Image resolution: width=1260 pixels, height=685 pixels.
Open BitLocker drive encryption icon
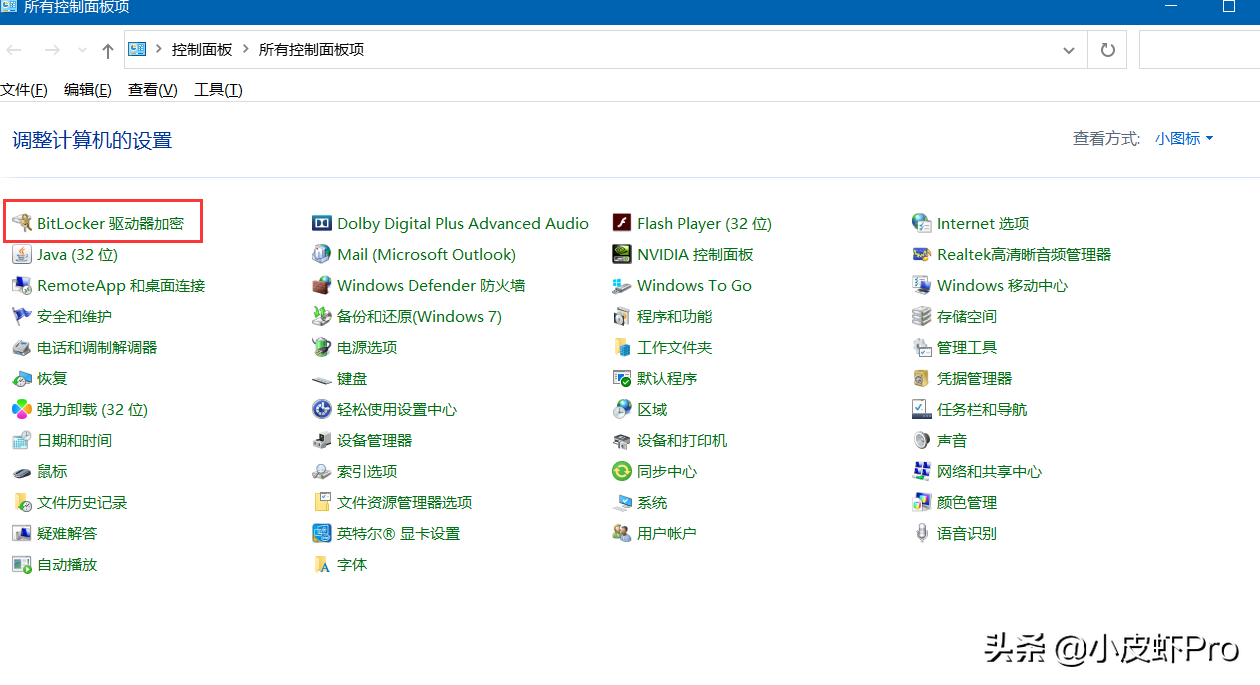22,223
